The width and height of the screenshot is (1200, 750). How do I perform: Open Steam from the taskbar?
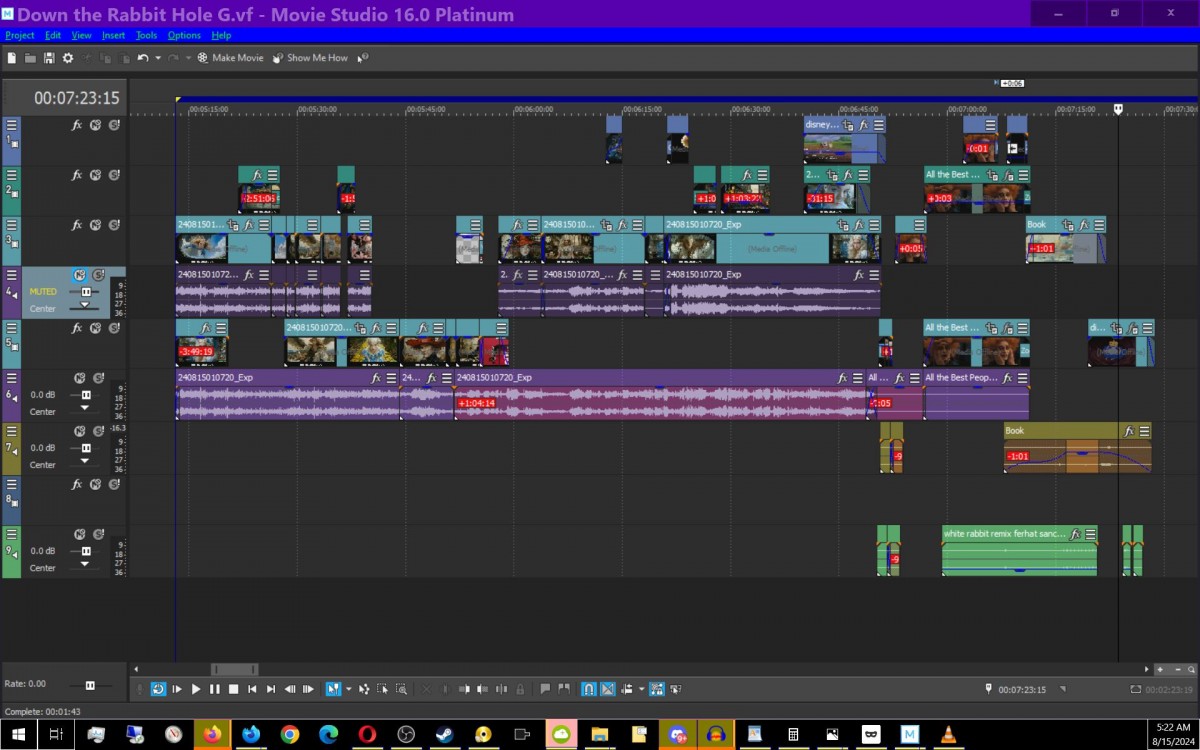[x=444, y=734]
